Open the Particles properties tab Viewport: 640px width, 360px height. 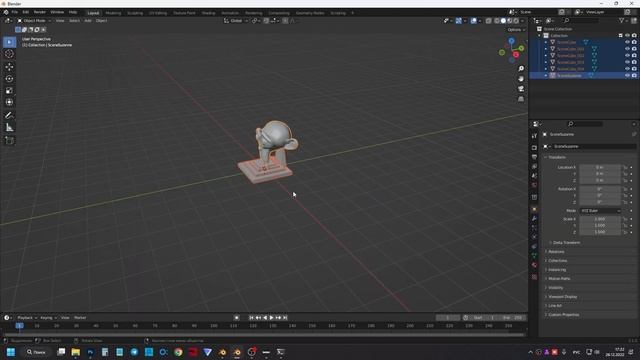click(534, 228)
